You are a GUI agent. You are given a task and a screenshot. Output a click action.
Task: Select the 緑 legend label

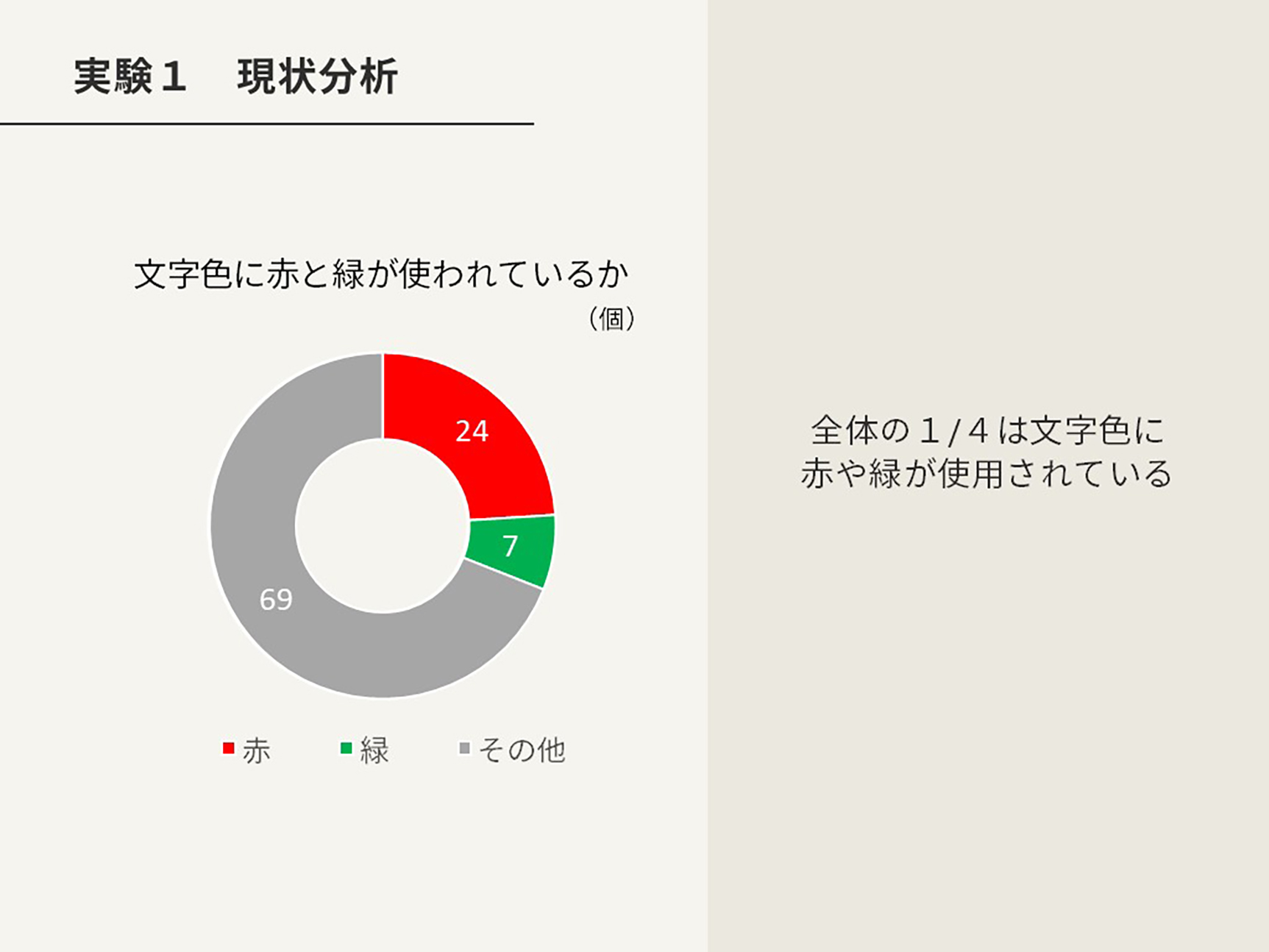[374, 750]
